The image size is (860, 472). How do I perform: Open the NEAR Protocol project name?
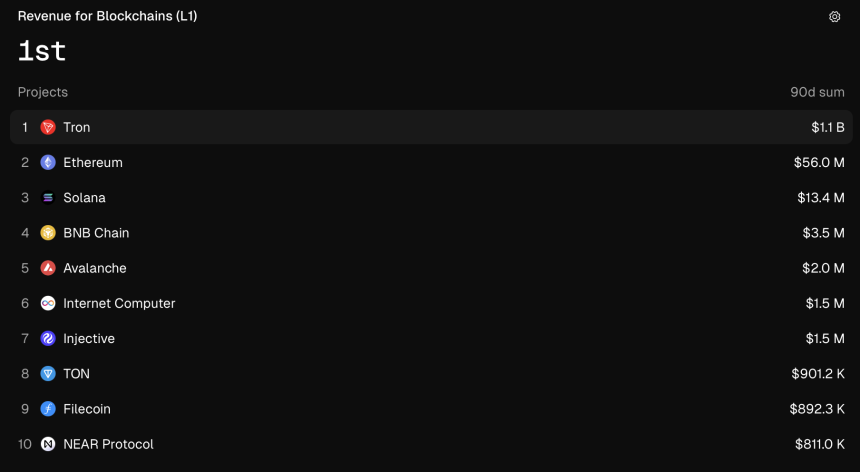click(109, 444)
